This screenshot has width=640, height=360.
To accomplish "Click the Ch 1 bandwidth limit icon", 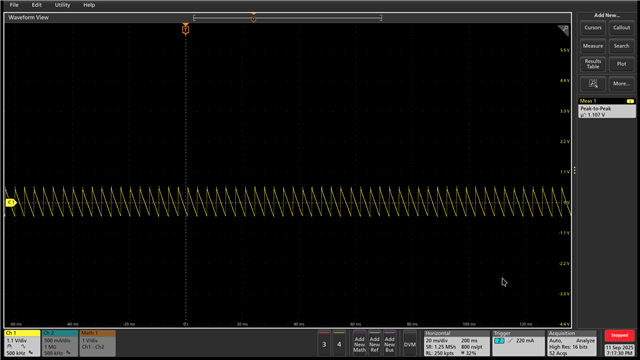I will coord(31,353).
